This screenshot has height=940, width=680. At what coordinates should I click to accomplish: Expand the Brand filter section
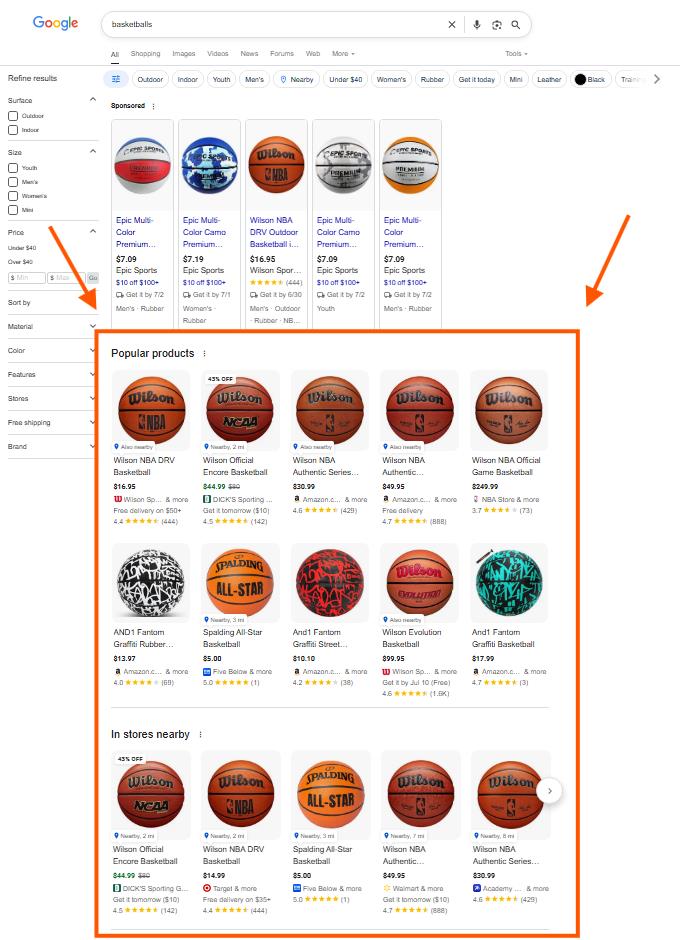coord(52,446)
